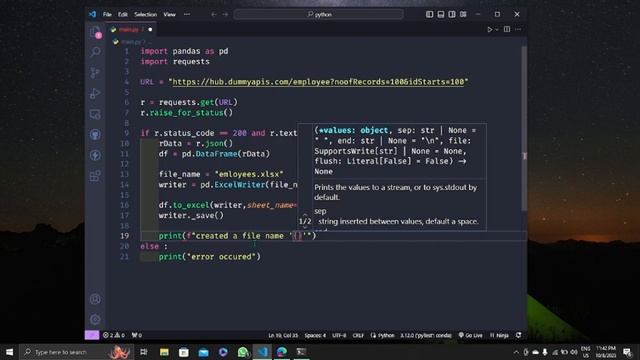Click the python command center search box
The image size is (640, 360).
[x=319, y=14]
